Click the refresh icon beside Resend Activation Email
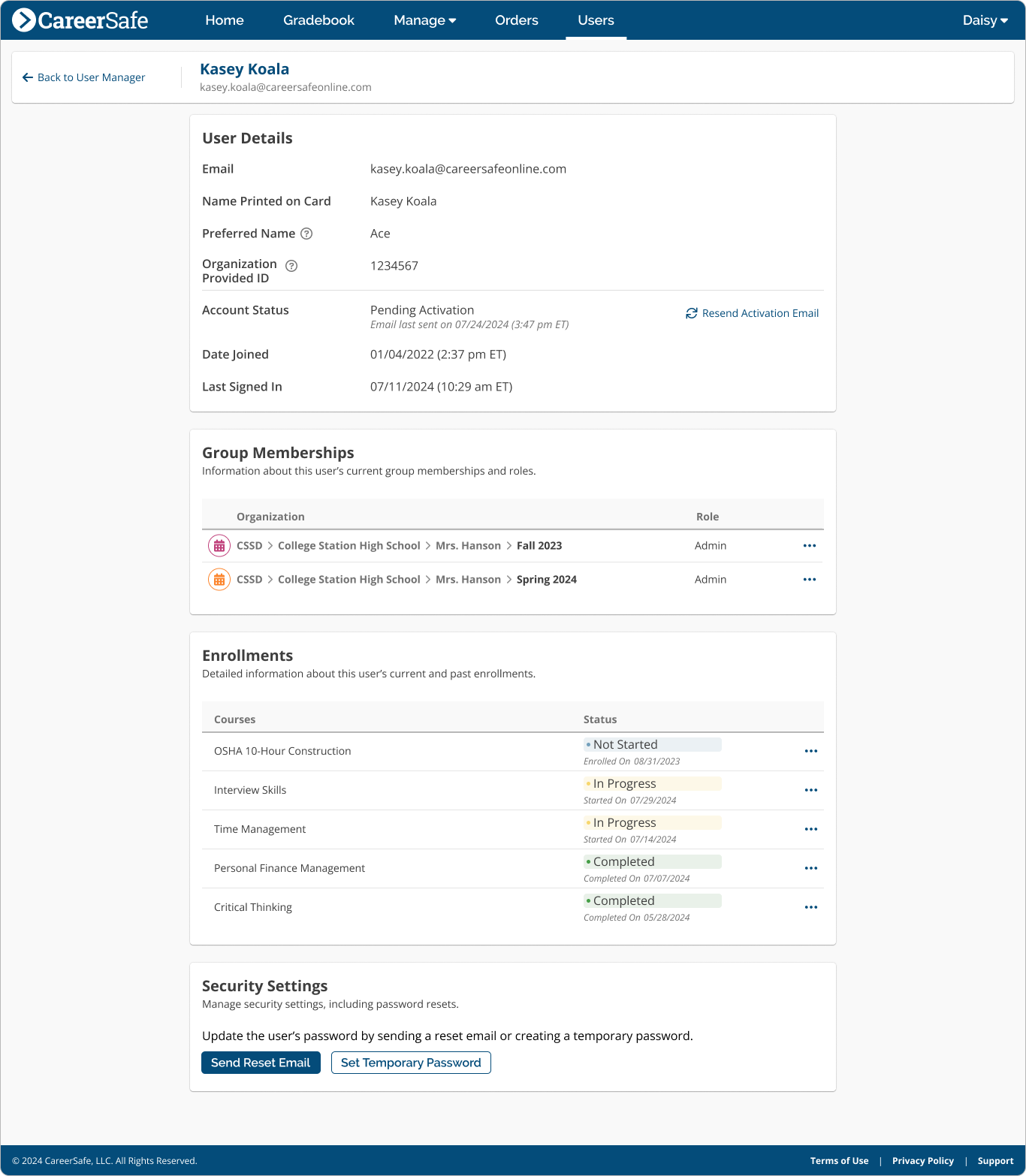This screenshot has width=1026, height=1176. coord(692,313)
